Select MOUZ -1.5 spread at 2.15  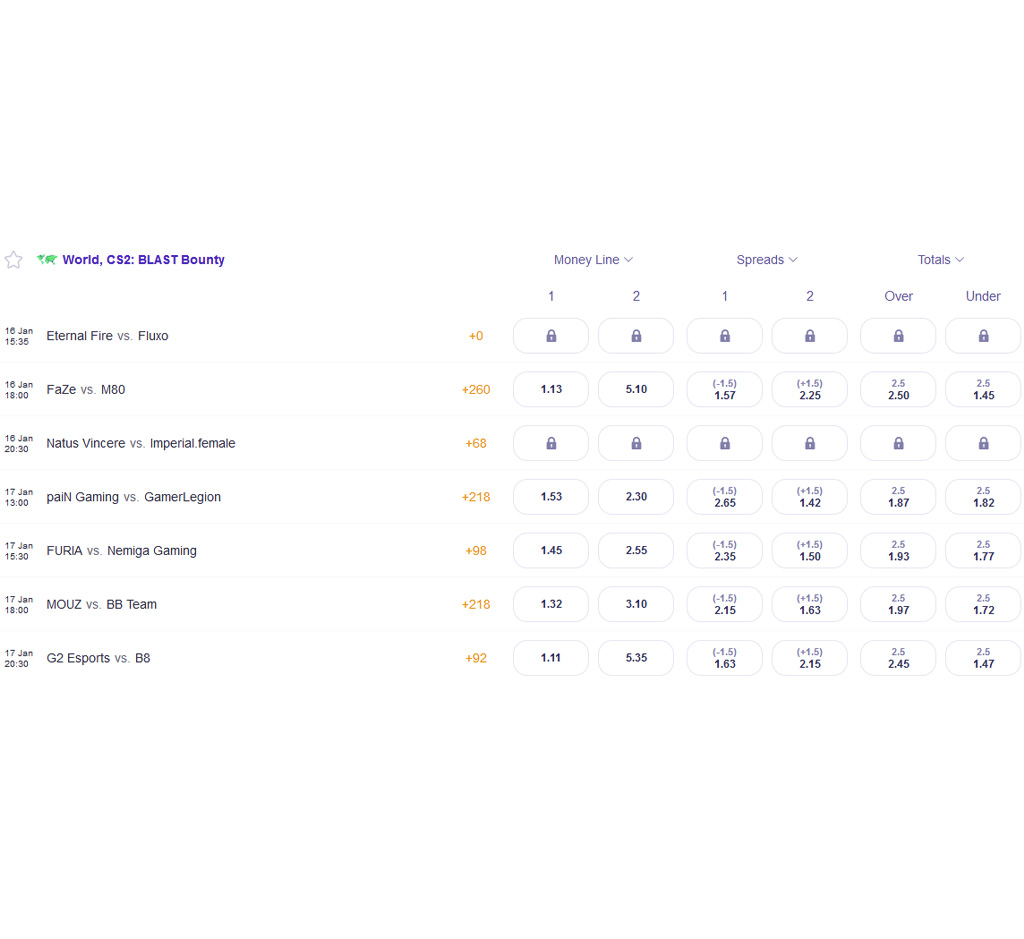click(x=724, y=604)
